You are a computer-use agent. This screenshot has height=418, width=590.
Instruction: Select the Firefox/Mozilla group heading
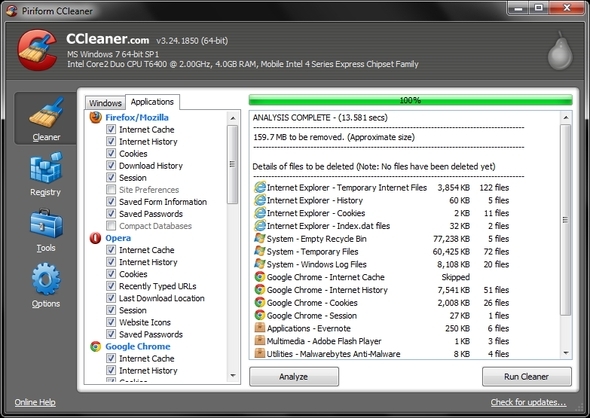[x=137, y=117]
